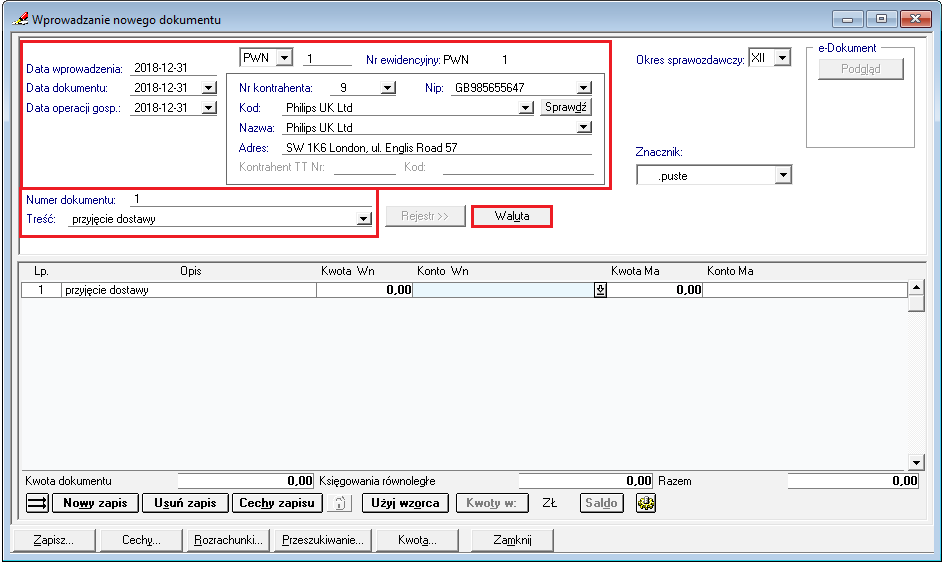Click the Sprawdź button
The width and height of the screenshot is (945, 565).
pyautogui.click(x=565, y=107)
